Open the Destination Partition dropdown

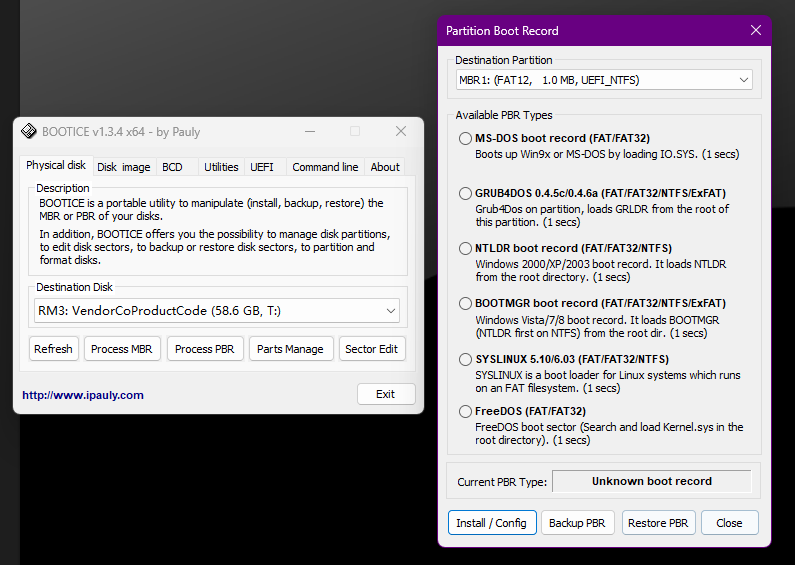coord(604,80)
